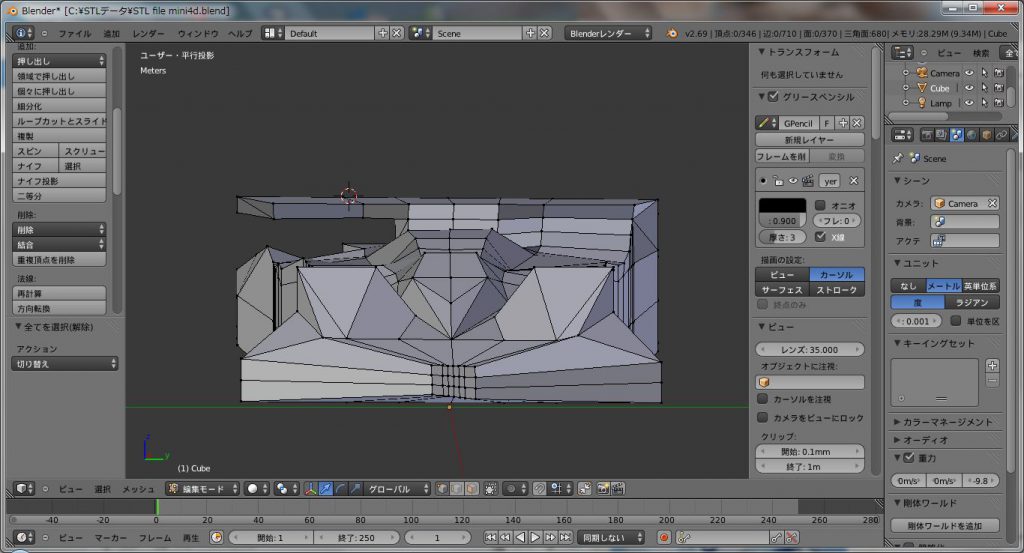This screenshot has width=1024, height=553.
Task: Enable separate units checkbox
Action: 955,321
